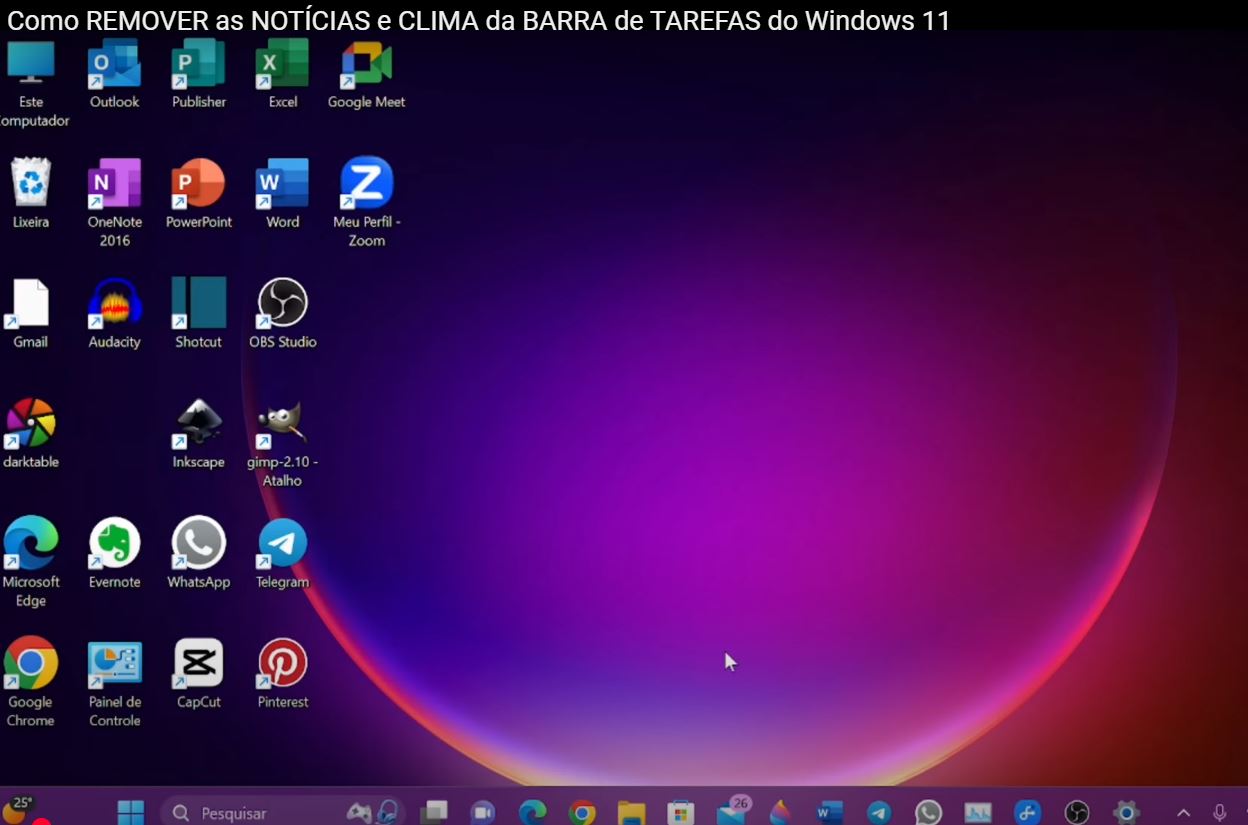The width and height of the screenshot is (1248, 825).
Task: Click the gimp-2.10 Atalho shortcut
Action: pos(283,443)
